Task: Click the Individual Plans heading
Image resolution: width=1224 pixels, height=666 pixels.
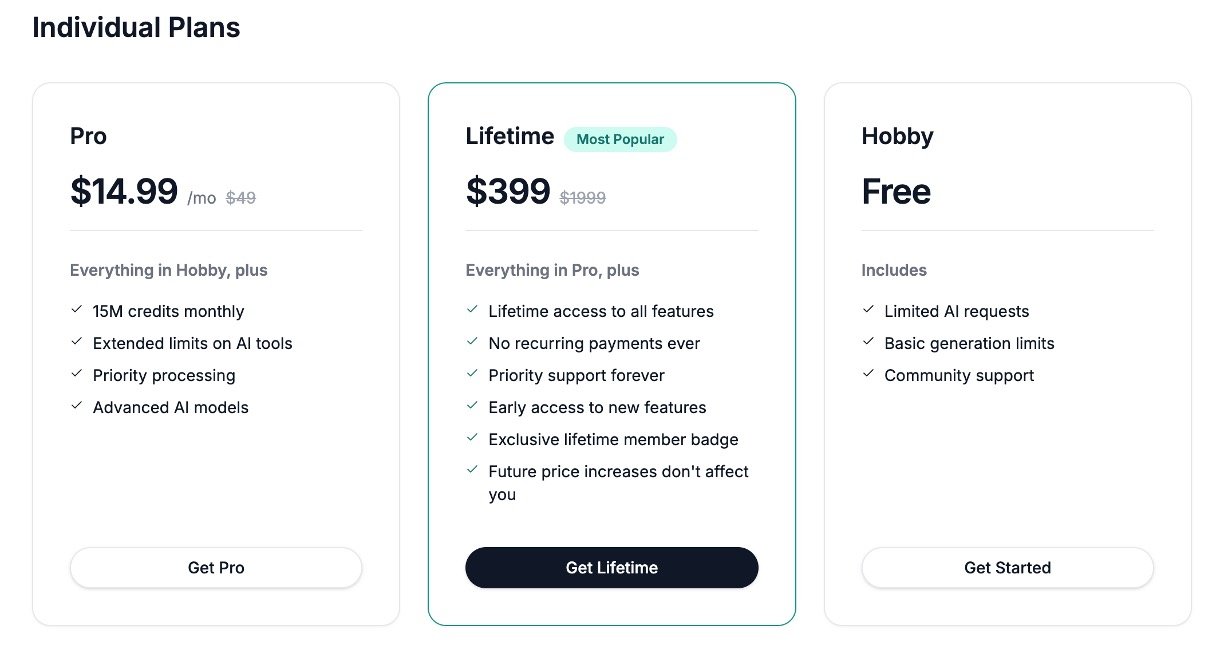Action: coord(136,27)
